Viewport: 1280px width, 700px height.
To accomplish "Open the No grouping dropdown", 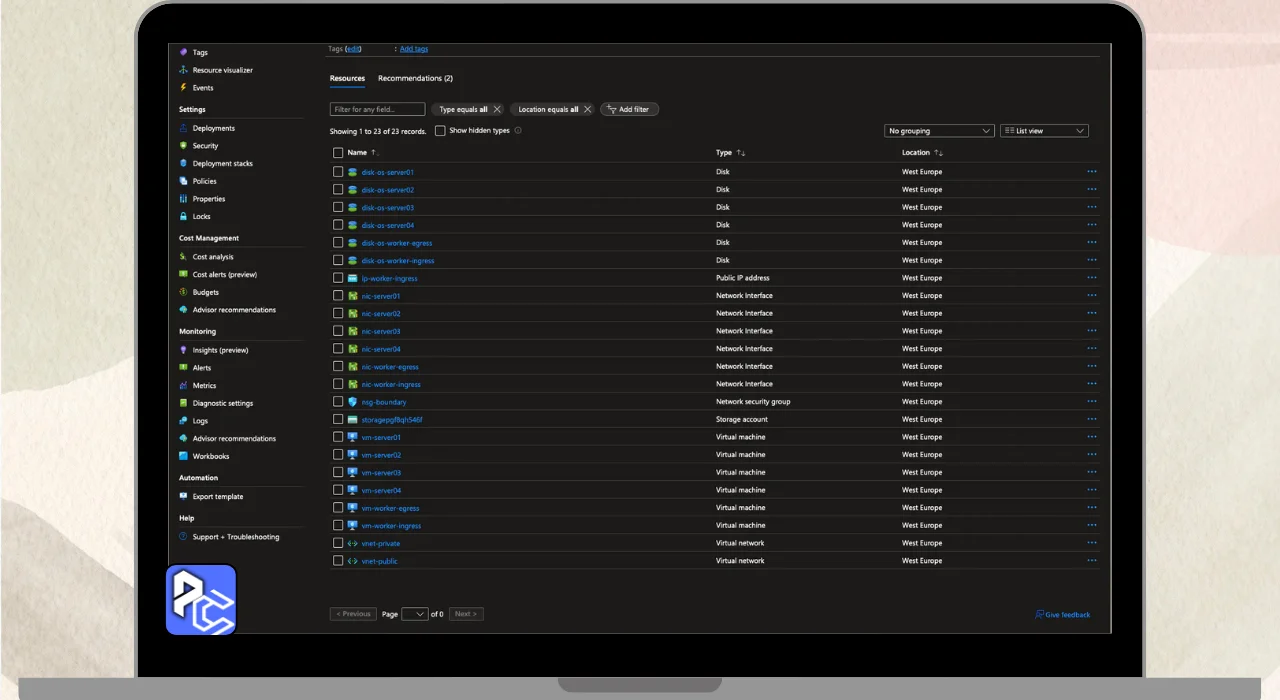I will (939, 131).
